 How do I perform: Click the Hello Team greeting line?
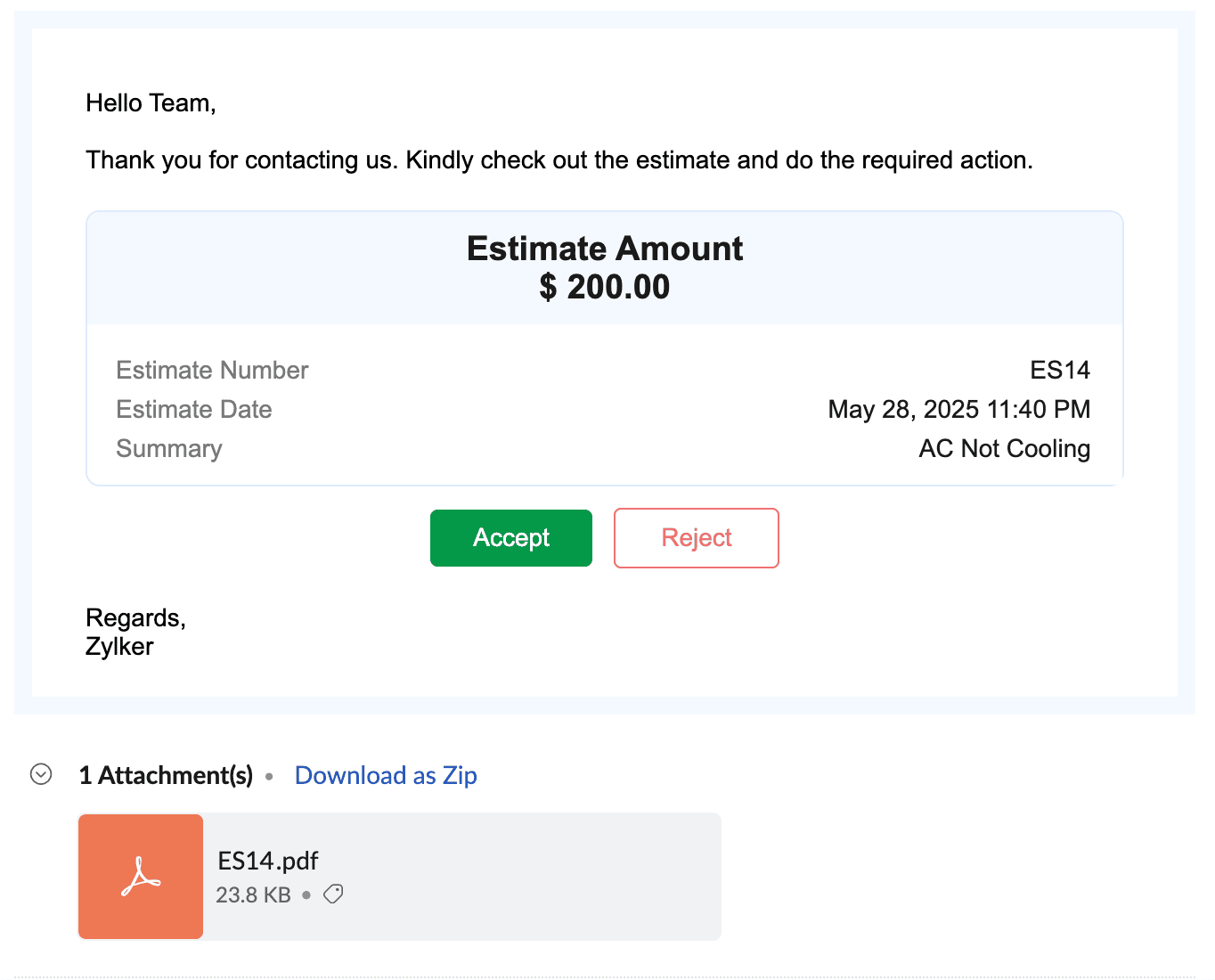pyautogui.click(x=151, y=103)
